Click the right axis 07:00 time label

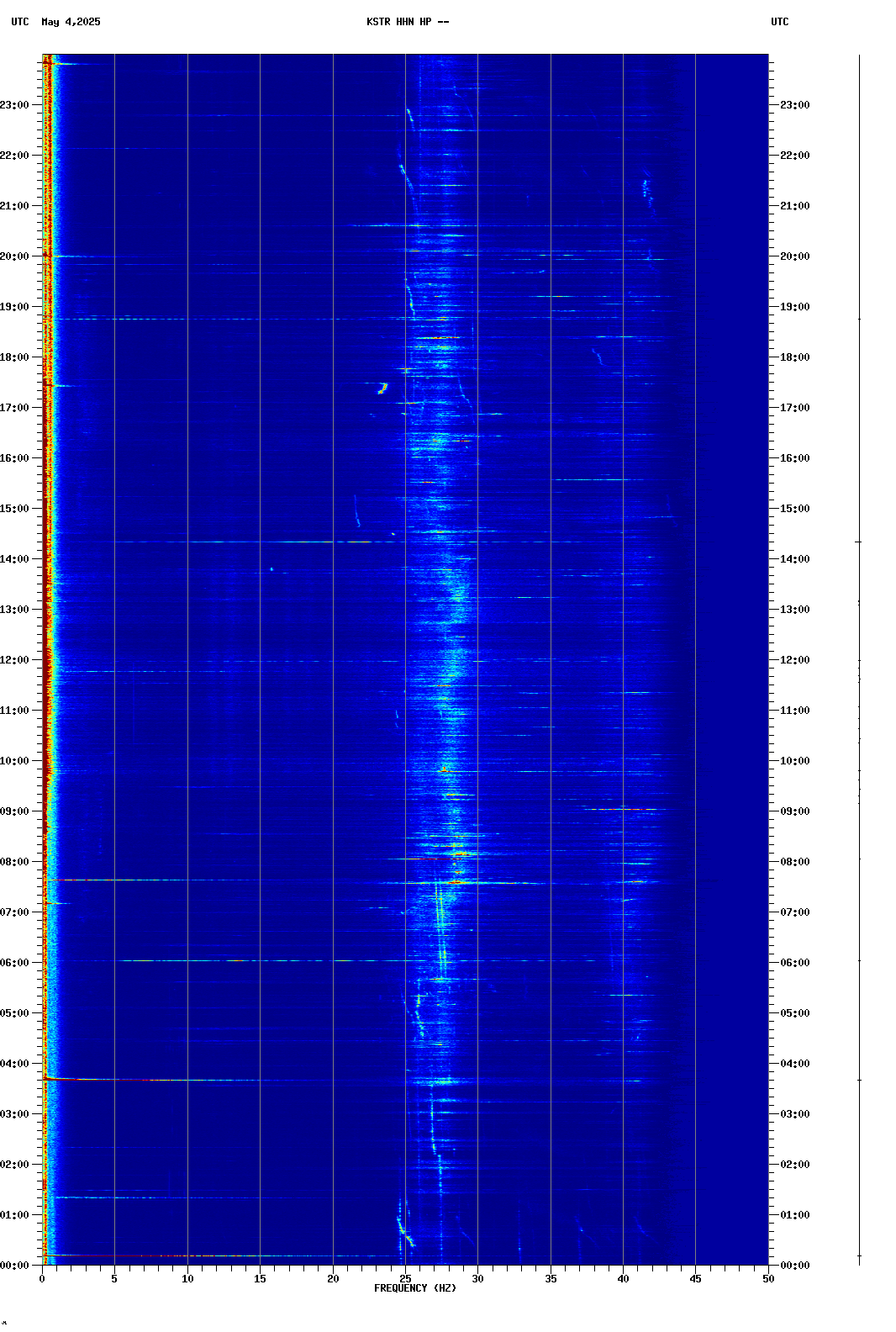[x=795, y=912]
